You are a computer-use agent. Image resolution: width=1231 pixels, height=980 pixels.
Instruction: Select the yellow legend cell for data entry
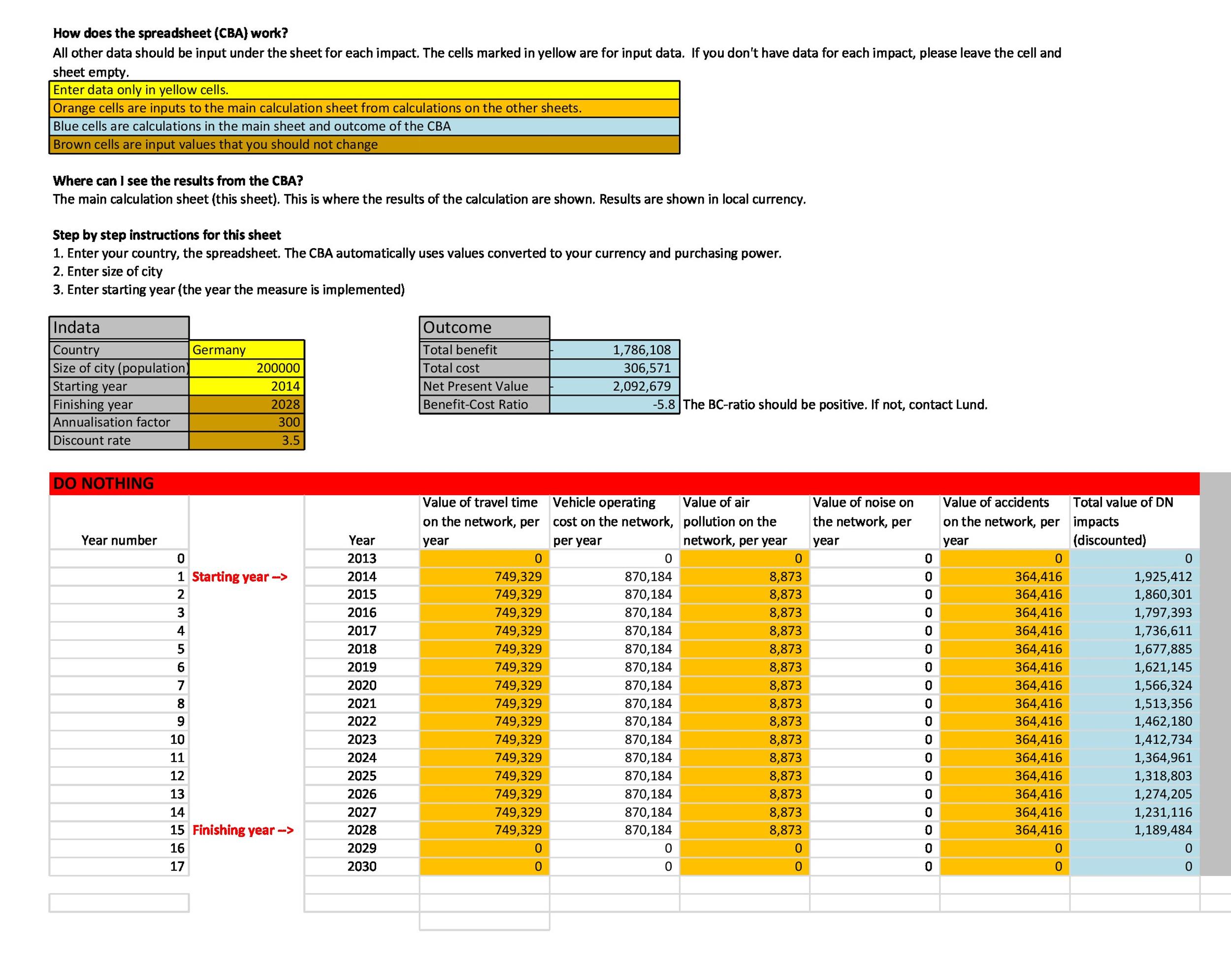(364, 90)
